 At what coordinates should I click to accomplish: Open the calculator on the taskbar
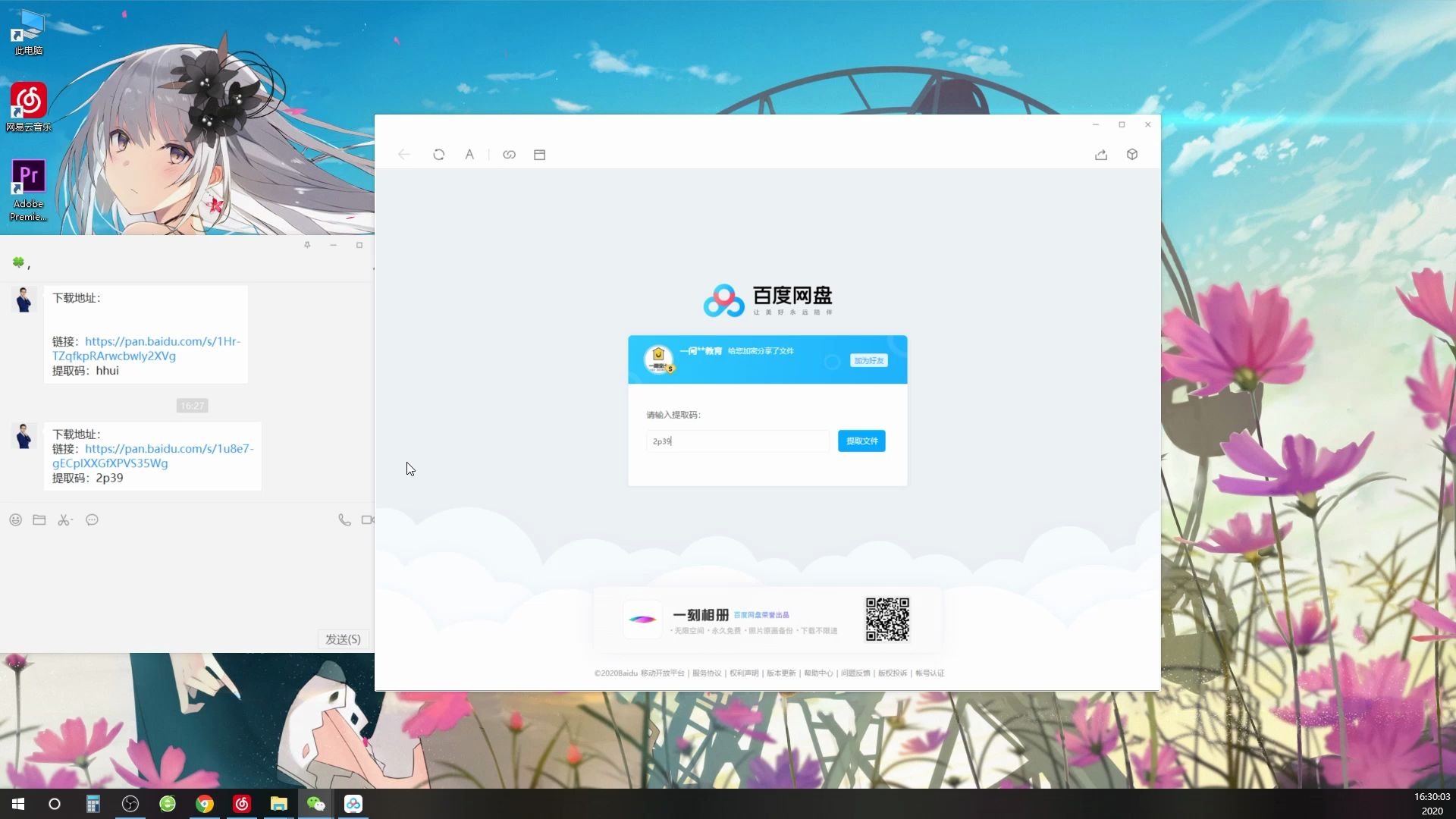93,804
